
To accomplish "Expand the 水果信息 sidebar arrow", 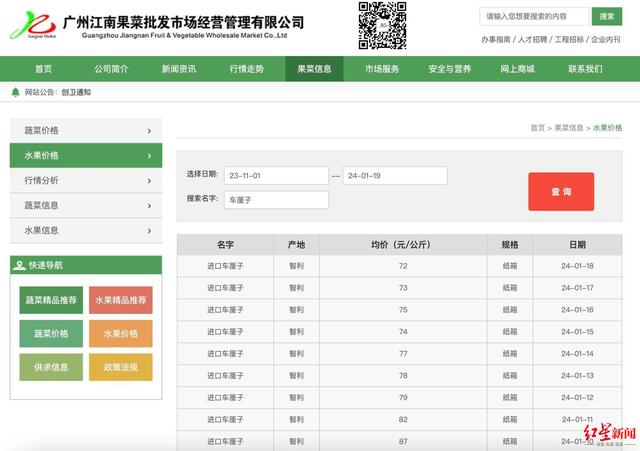I will pyautogui.click(x=149, y=231).
